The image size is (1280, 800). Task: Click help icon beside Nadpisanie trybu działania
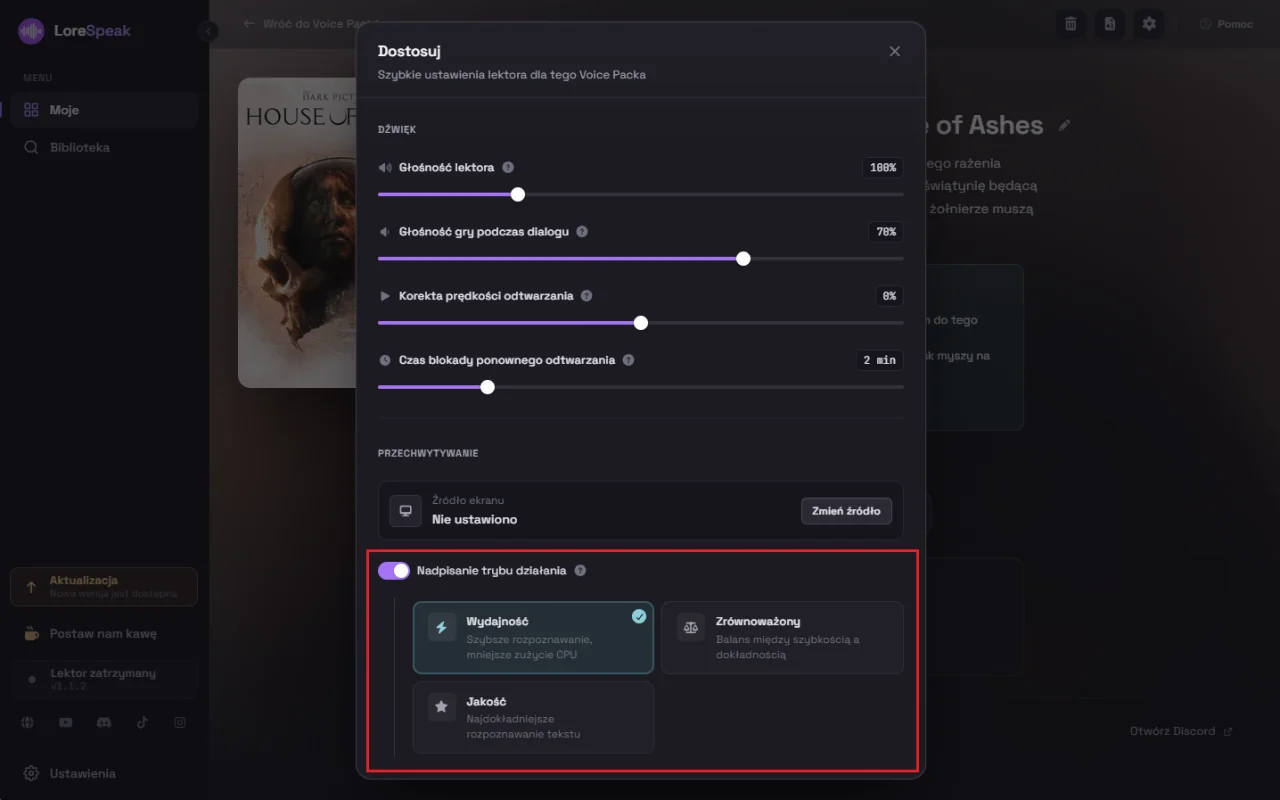pyautogui.click(x=580, y=571)
